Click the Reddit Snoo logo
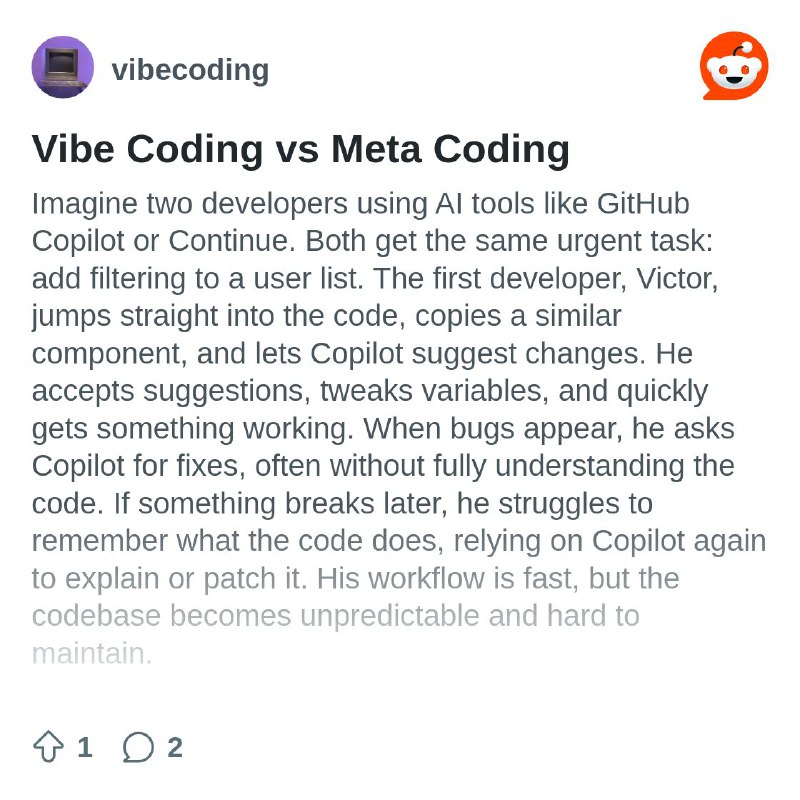The height and width of the screenshot is (800, 800). pyautogui.click(x=734, y=66)
